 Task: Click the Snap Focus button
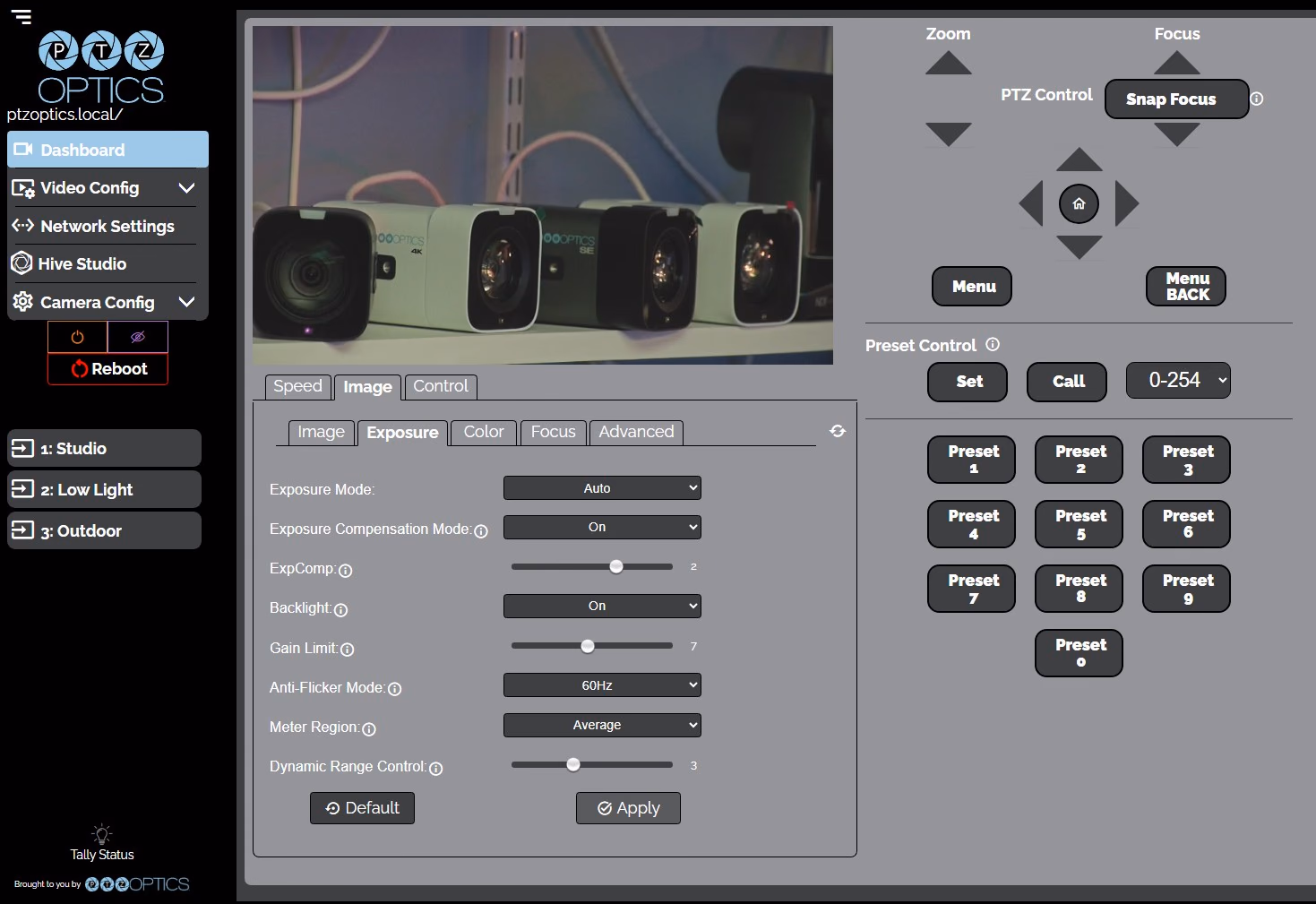pos(1176,99)
